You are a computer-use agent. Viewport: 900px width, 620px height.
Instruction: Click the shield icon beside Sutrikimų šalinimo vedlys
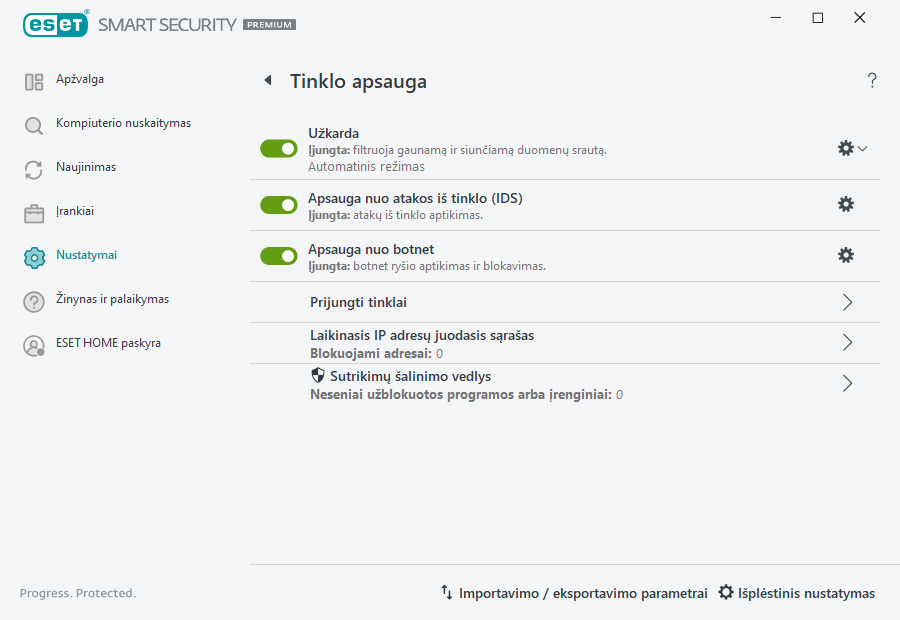318,376
